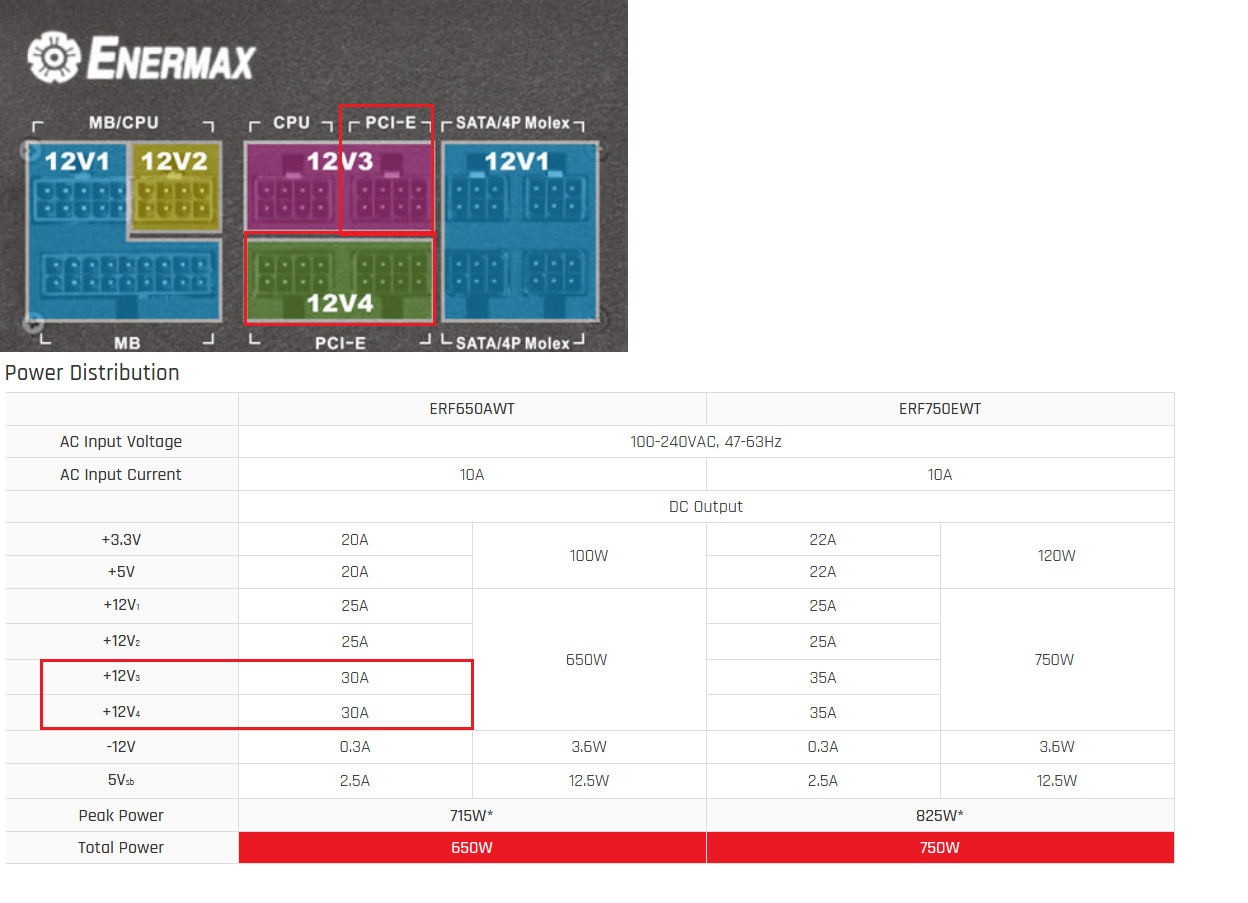Click the 100-240VAC, 47-63Hz value
This screenshot has width=1248, height=903.
point(706,442)
